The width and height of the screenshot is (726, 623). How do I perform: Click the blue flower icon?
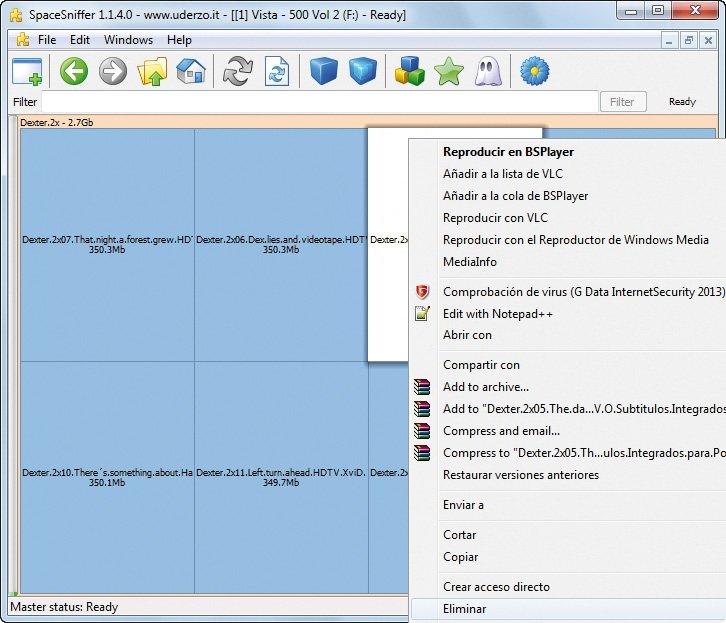(535, 71)
